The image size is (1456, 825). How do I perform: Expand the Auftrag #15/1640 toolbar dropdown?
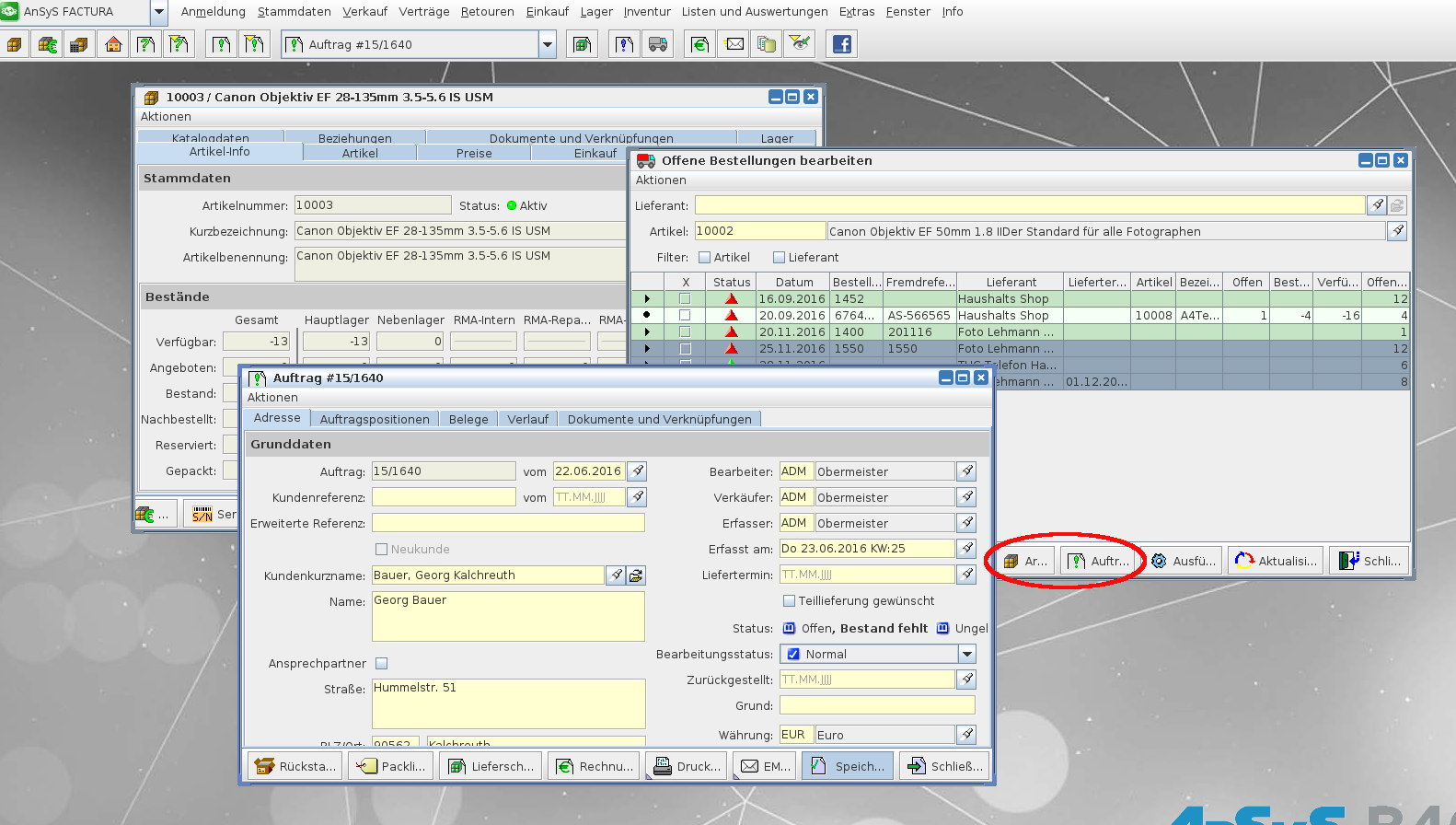(548, 44)
